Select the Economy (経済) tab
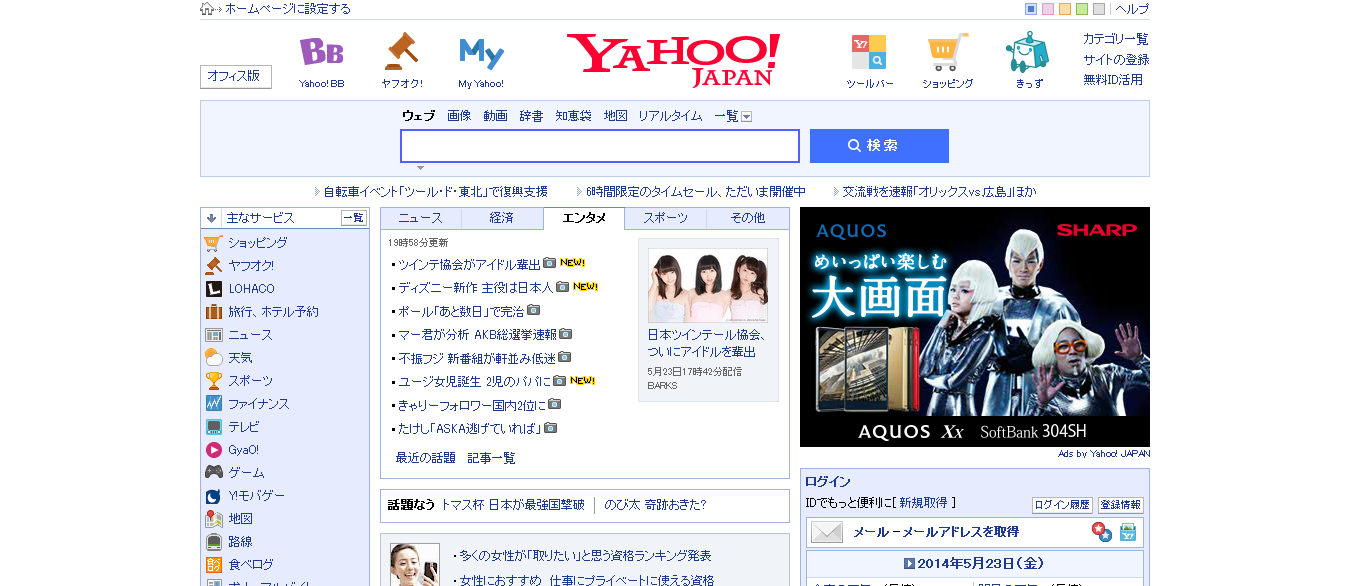This screenshot has height=586, width=1349. point(502,218)
